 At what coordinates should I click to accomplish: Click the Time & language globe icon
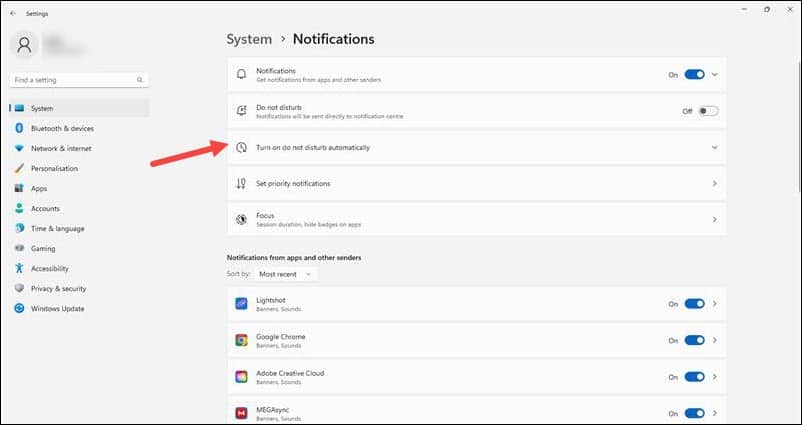(19, 228)
